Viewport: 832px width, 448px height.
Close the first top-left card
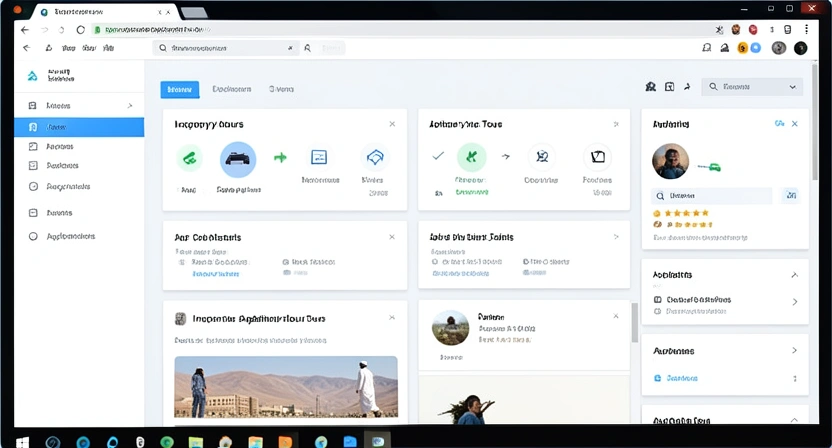(392, 124)
